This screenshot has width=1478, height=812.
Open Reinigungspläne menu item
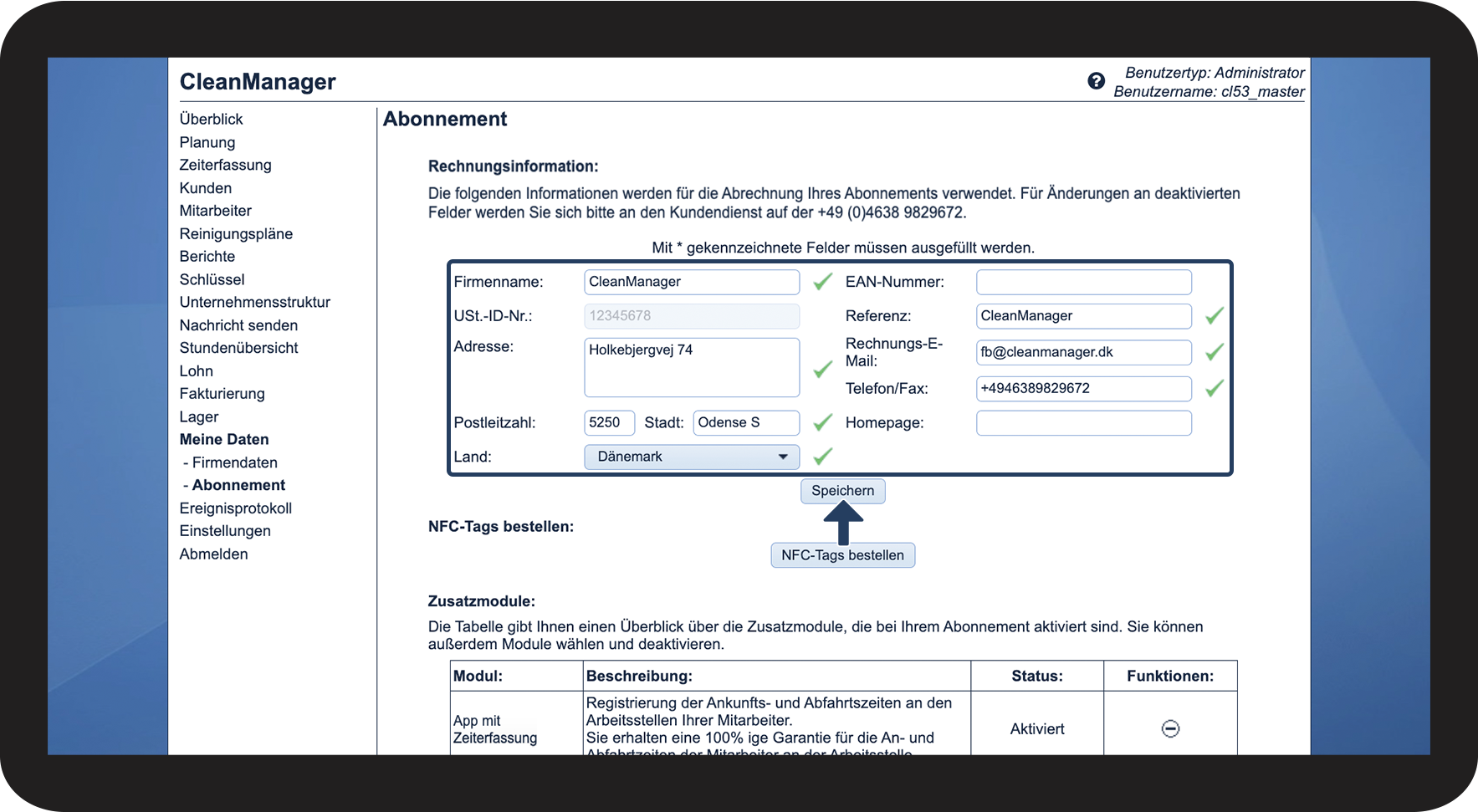click(236, 234)
